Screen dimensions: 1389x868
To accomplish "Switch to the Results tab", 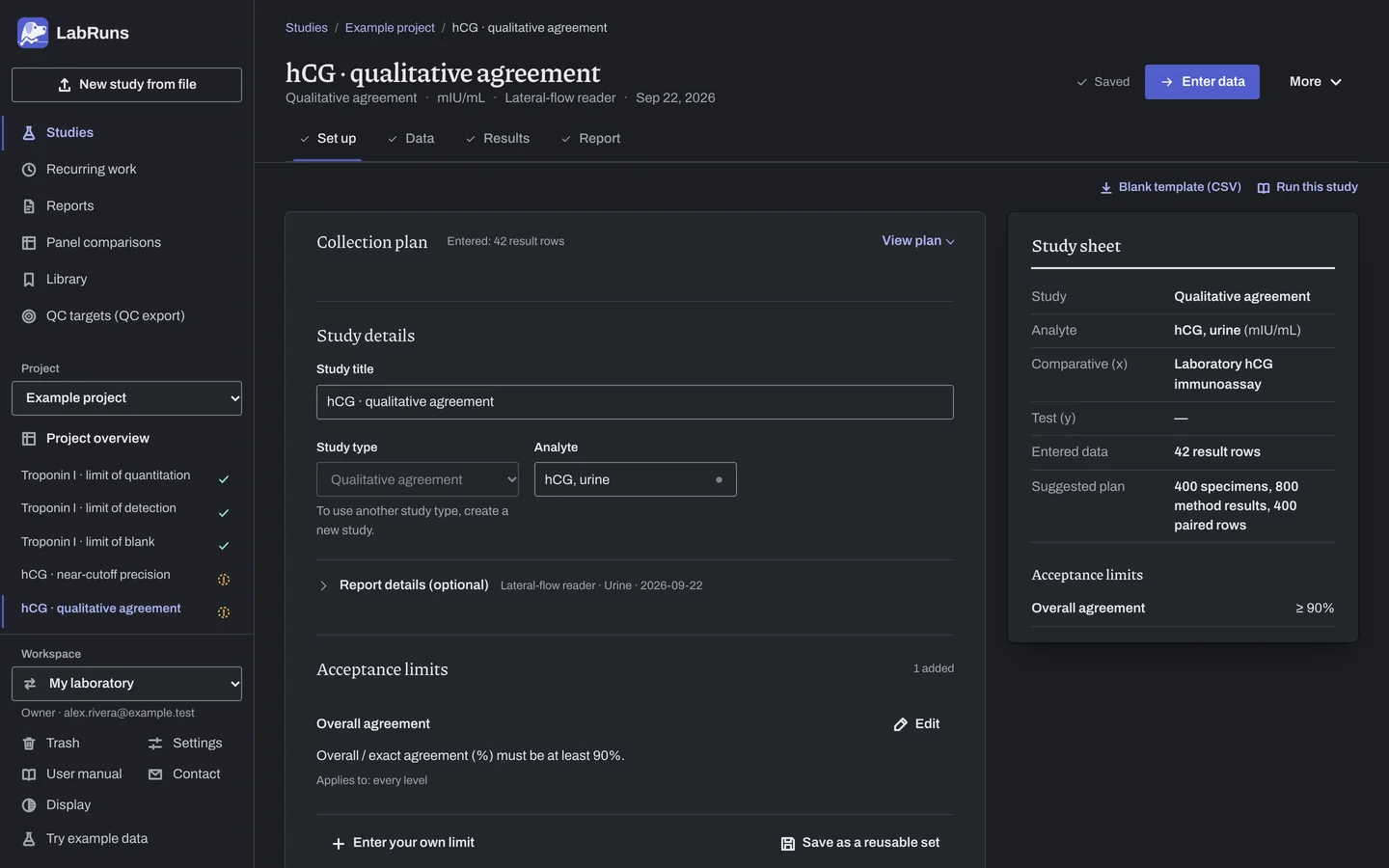I will click(x=498, y=139).
